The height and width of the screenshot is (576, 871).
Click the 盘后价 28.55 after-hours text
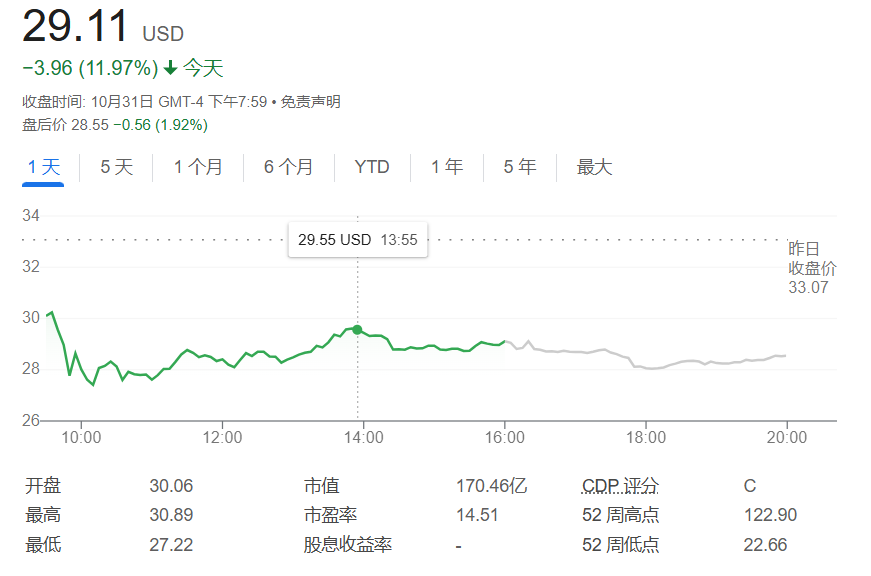(x=115, y=125)
